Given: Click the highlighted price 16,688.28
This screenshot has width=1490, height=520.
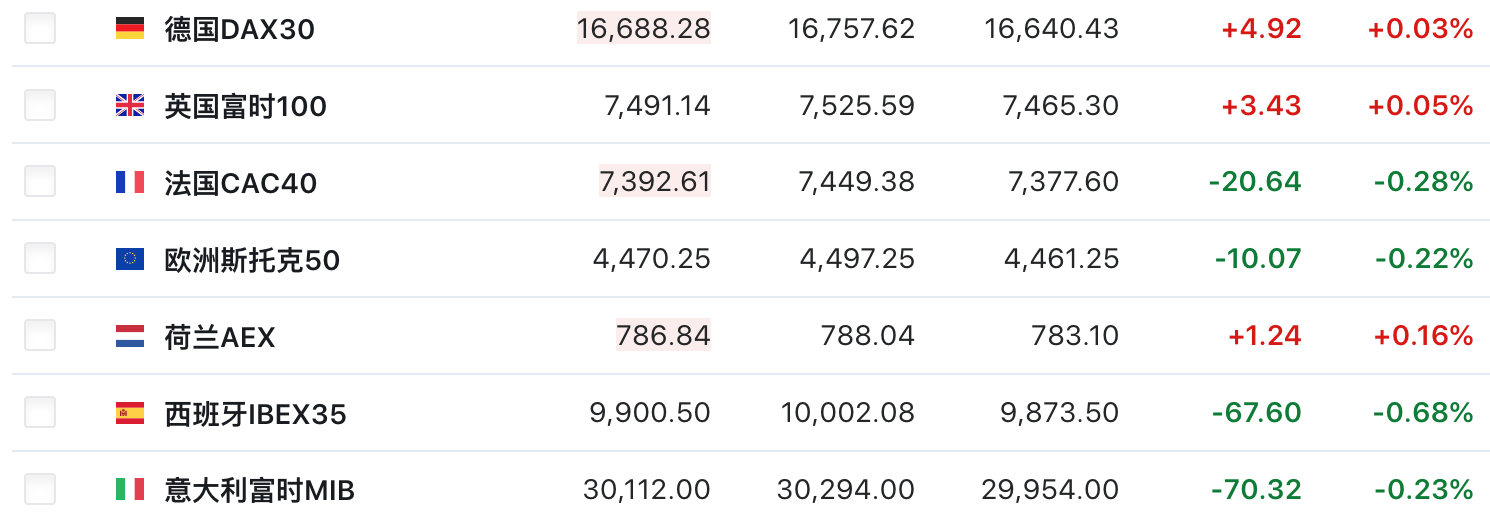Looking at the screenshot, I should [x=644, y=29].
